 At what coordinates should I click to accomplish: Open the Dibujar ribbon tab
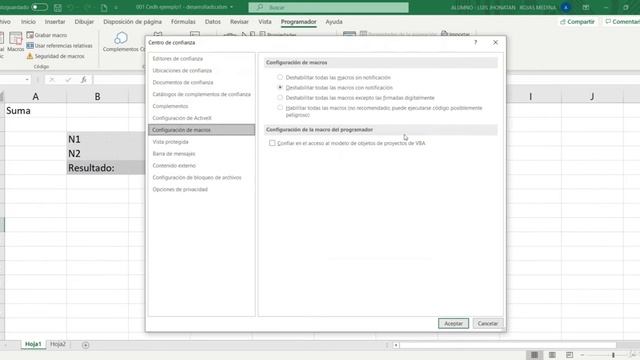[84, 22]
